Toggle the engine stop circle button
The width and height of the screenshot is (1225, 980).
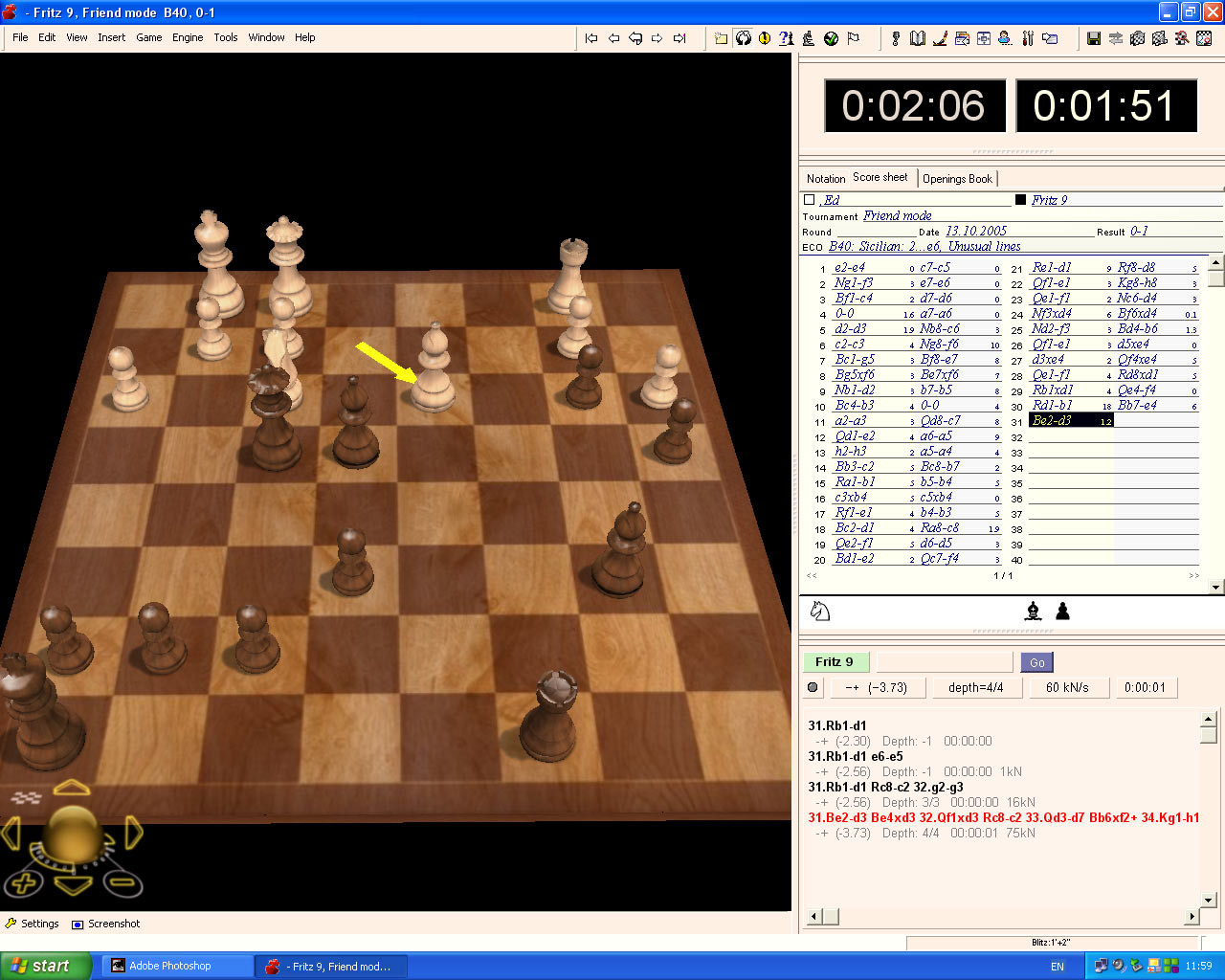(x=813, y=687)
